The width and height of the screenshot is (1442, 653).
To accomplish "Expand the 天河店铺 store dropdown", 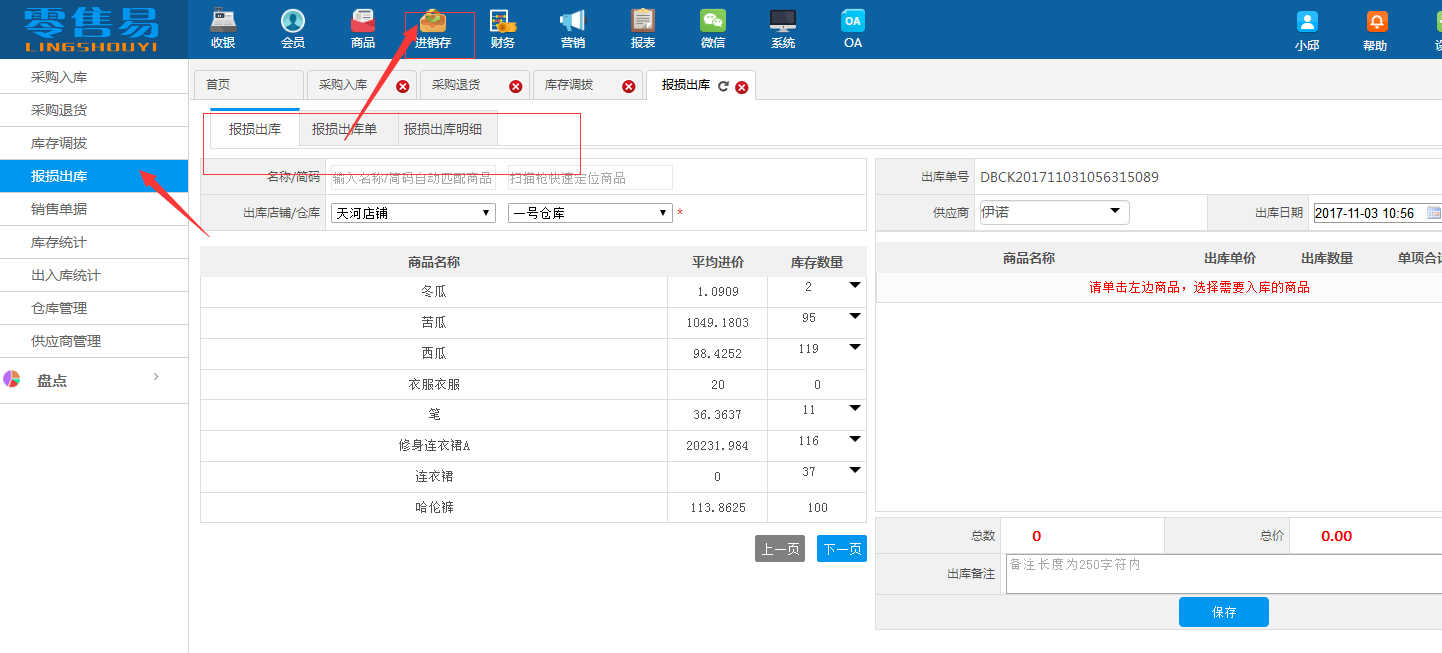I will click(483, 212).
